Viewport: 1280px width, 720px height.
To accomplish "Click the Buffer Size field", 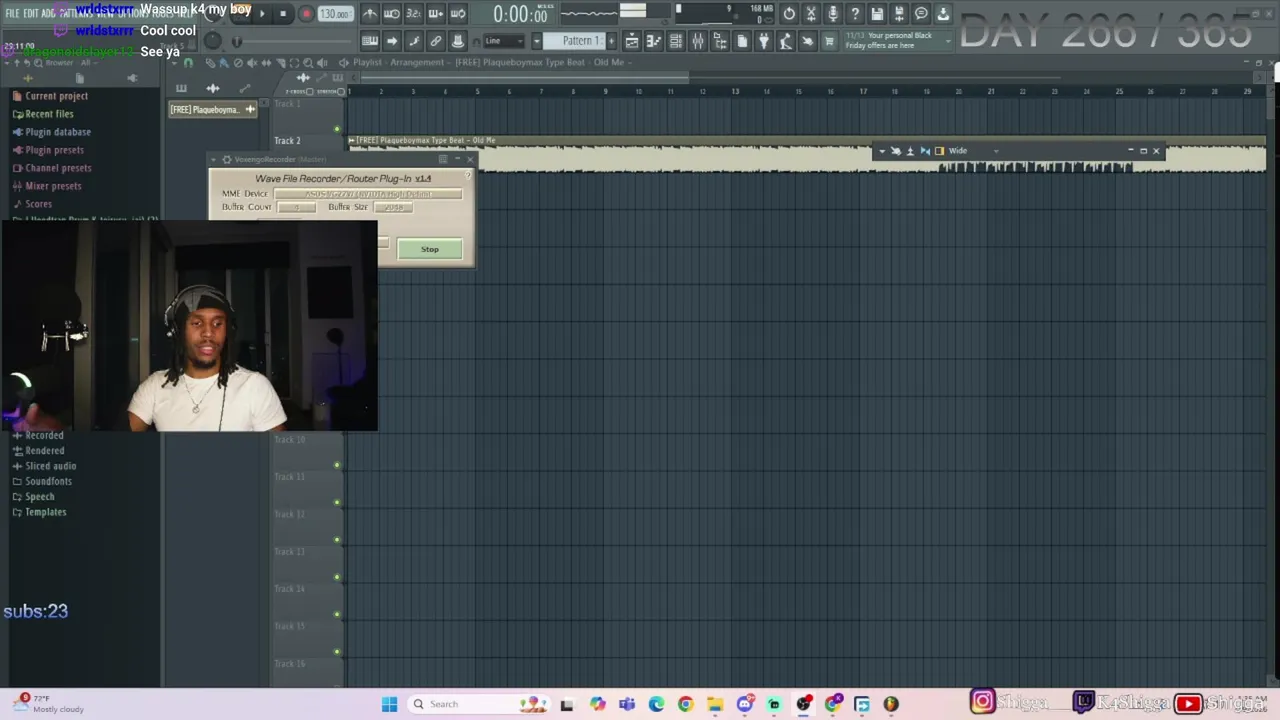I will (394, 207).
